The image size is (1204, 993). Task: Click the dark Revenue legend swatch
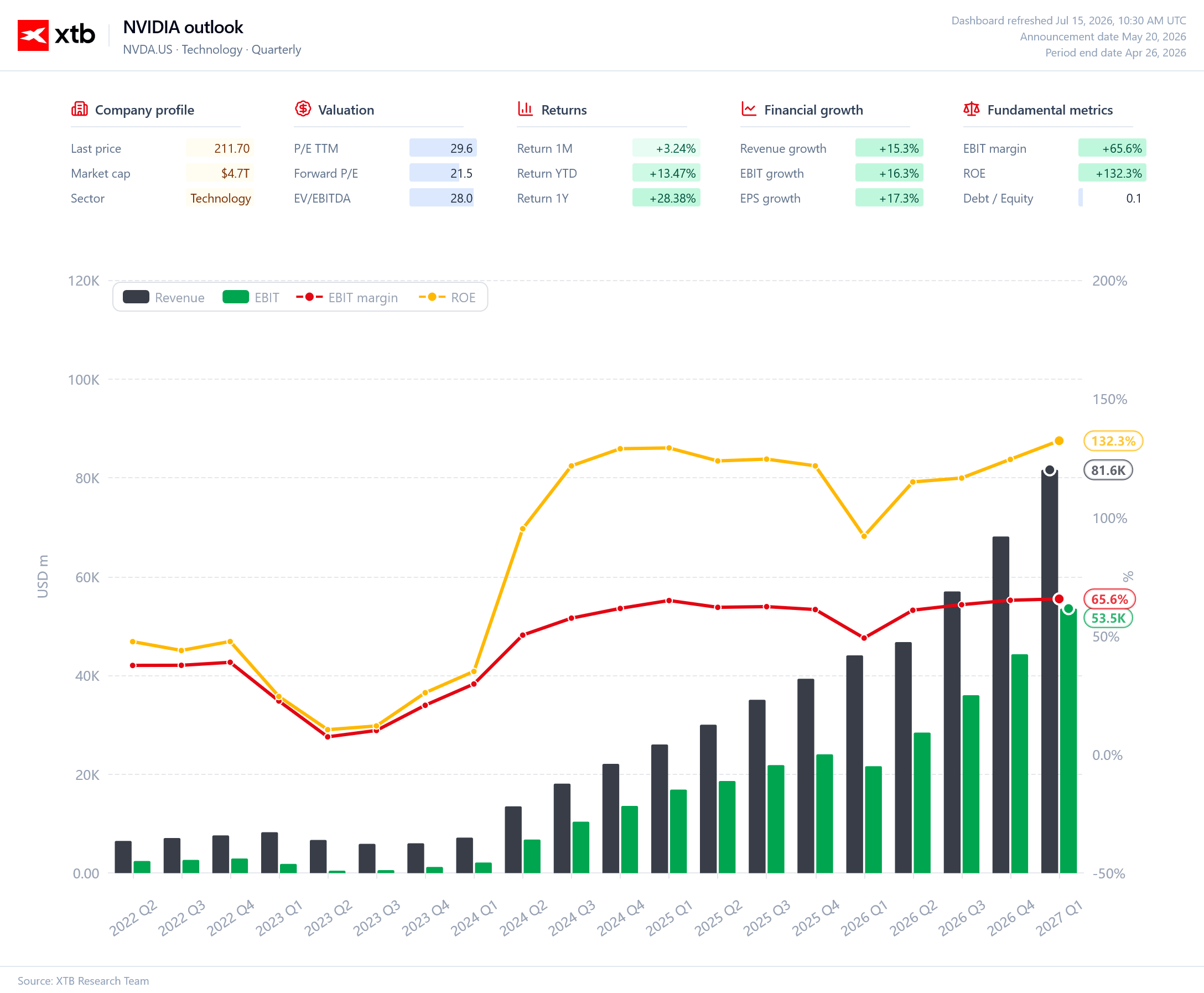point(136,297)
